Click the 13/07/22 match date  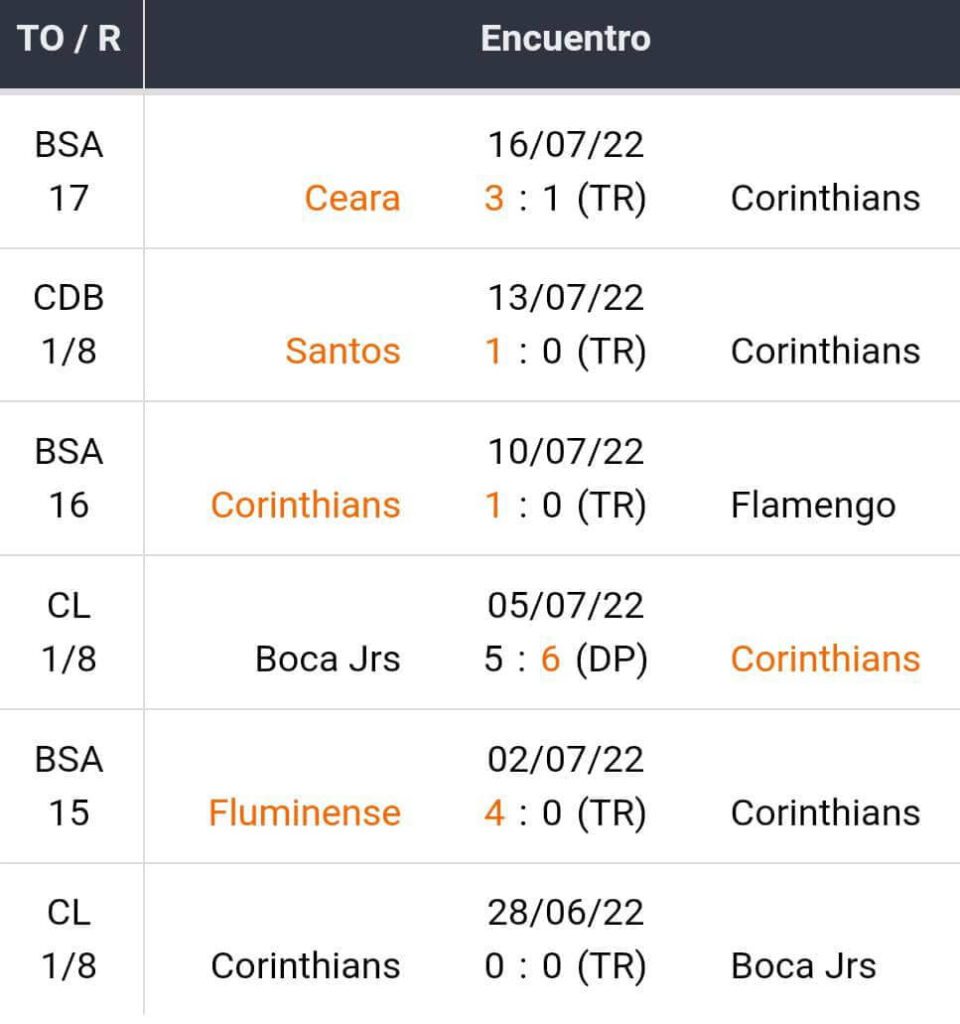tap(565, 298)
